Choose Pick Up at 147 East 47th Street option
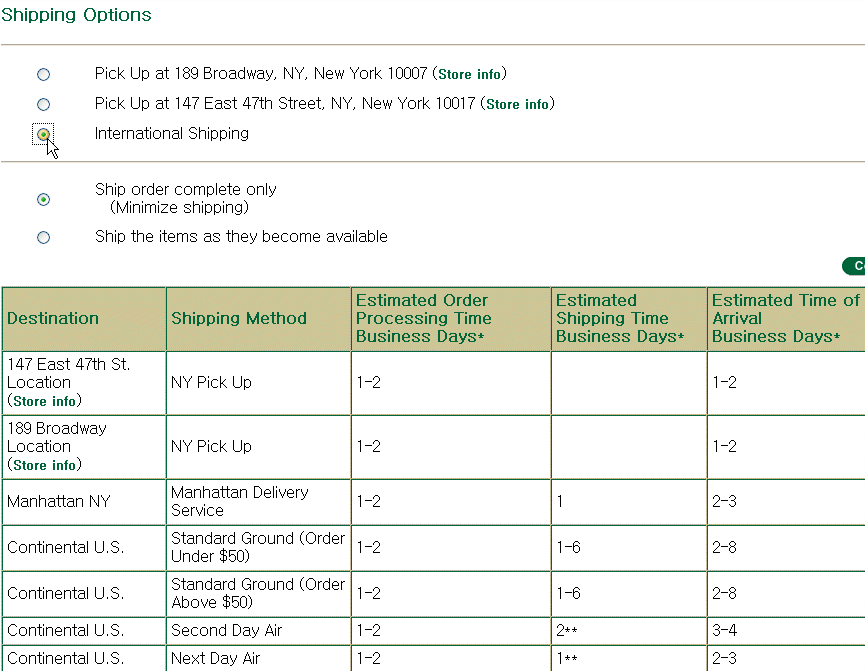This screenshot has width=865, height=671. tap(43, 104)
